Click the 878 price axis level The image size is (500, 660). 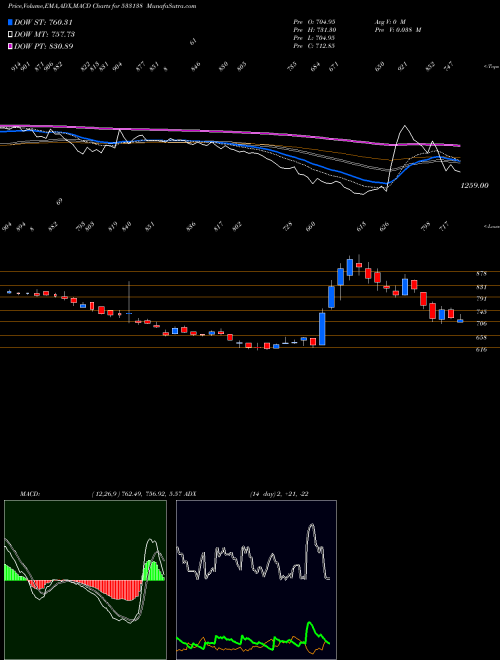[481, 274]
